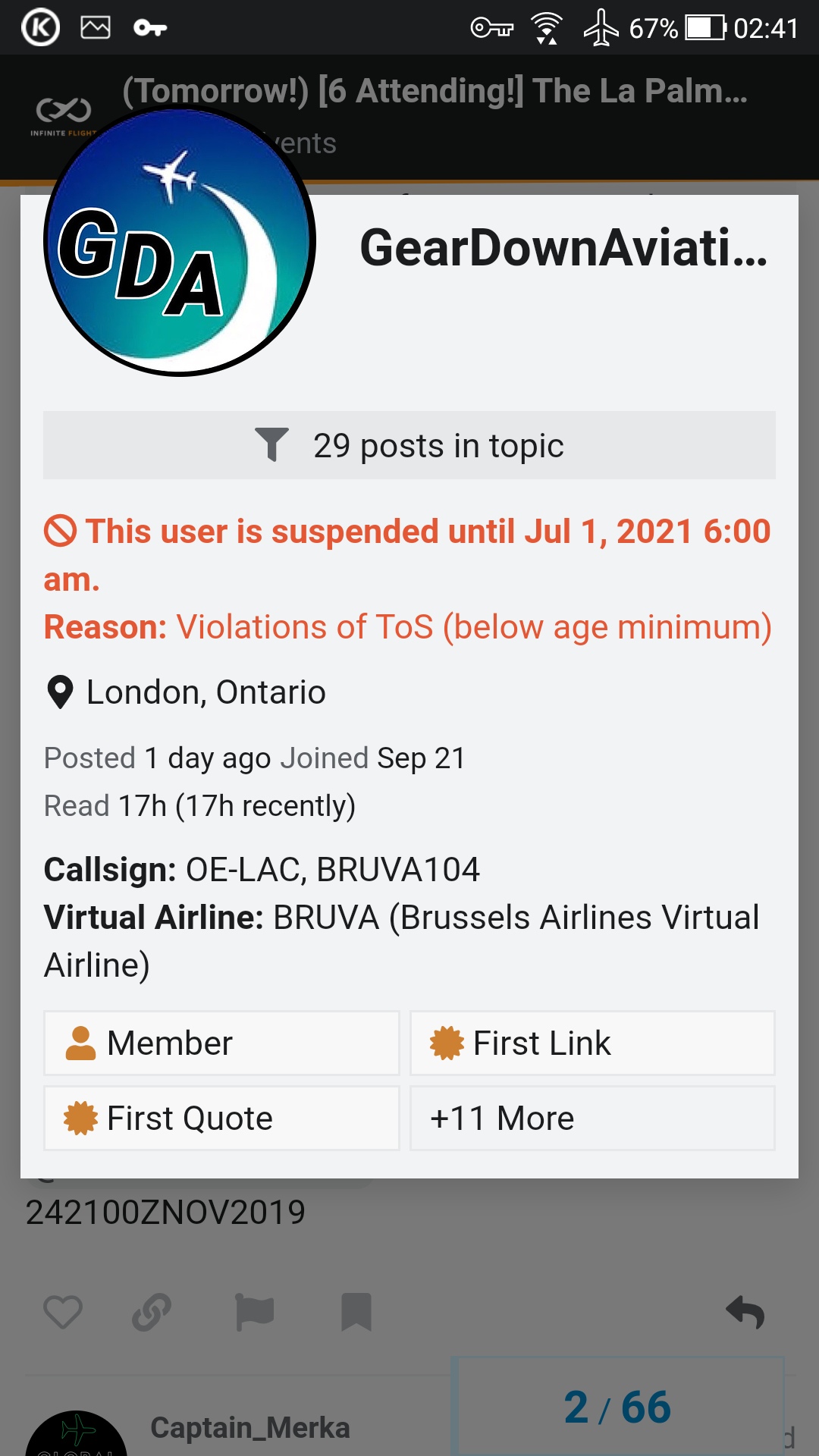Tap the GDA profile avatar
Viewport: 819px width, 1456px height.
(180, 243)
